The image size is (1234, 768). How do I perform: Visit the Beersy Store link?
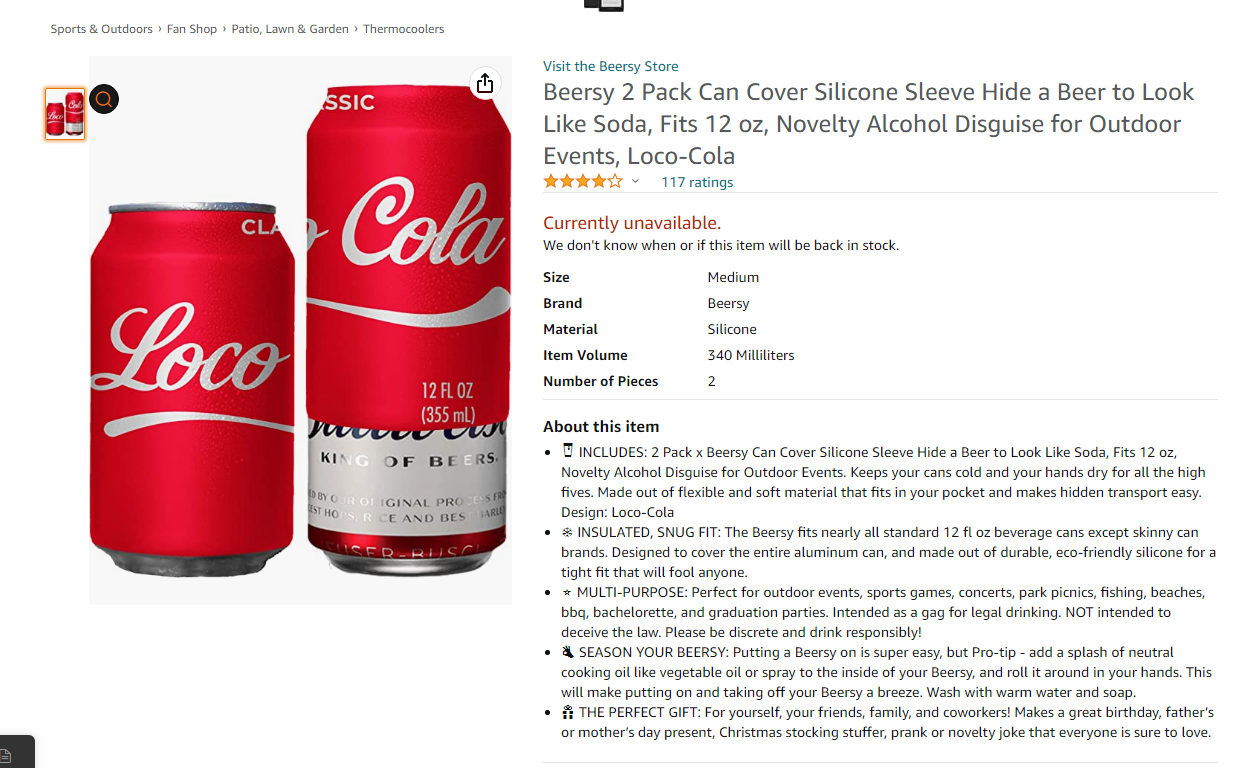(610, 66)
